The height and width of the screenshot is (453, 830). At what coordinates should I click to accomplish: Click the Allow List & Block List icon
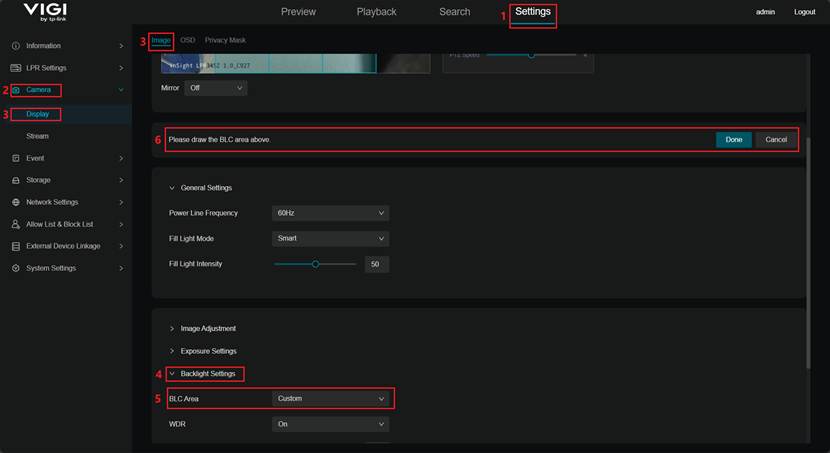coord(16,224)
